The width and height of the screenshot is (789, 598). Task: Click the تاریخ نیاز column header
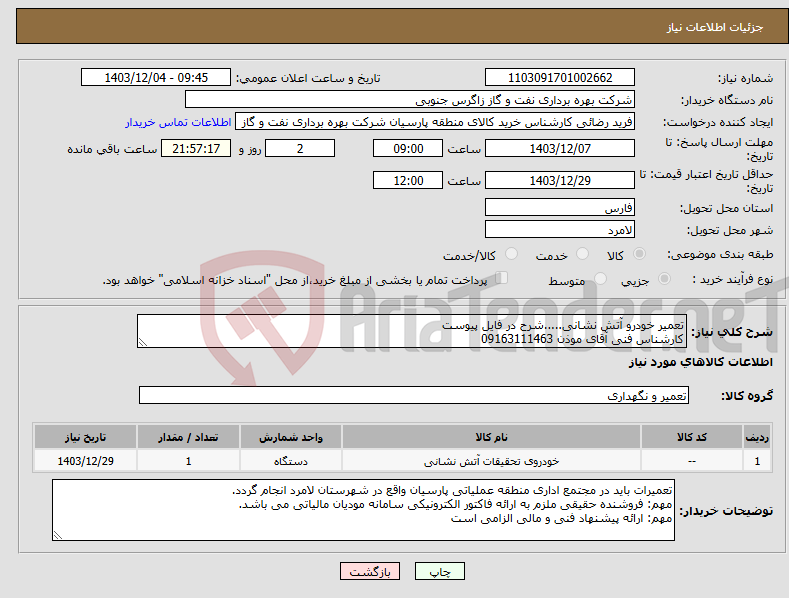86,437
